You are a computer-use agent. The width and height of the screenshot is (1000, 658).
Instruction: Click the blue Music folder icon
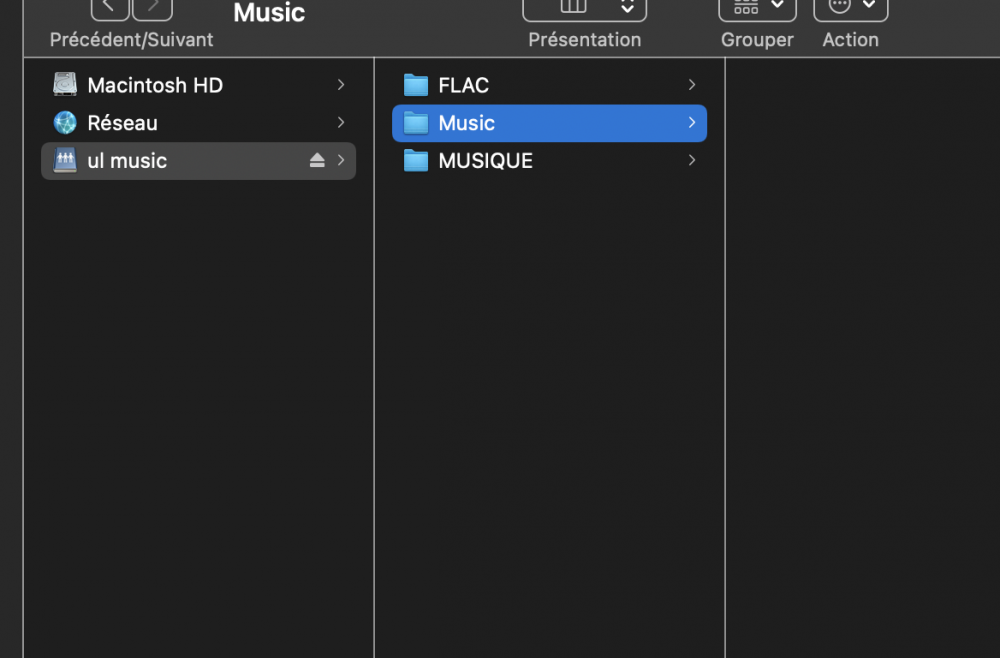[x=416, y=122]
